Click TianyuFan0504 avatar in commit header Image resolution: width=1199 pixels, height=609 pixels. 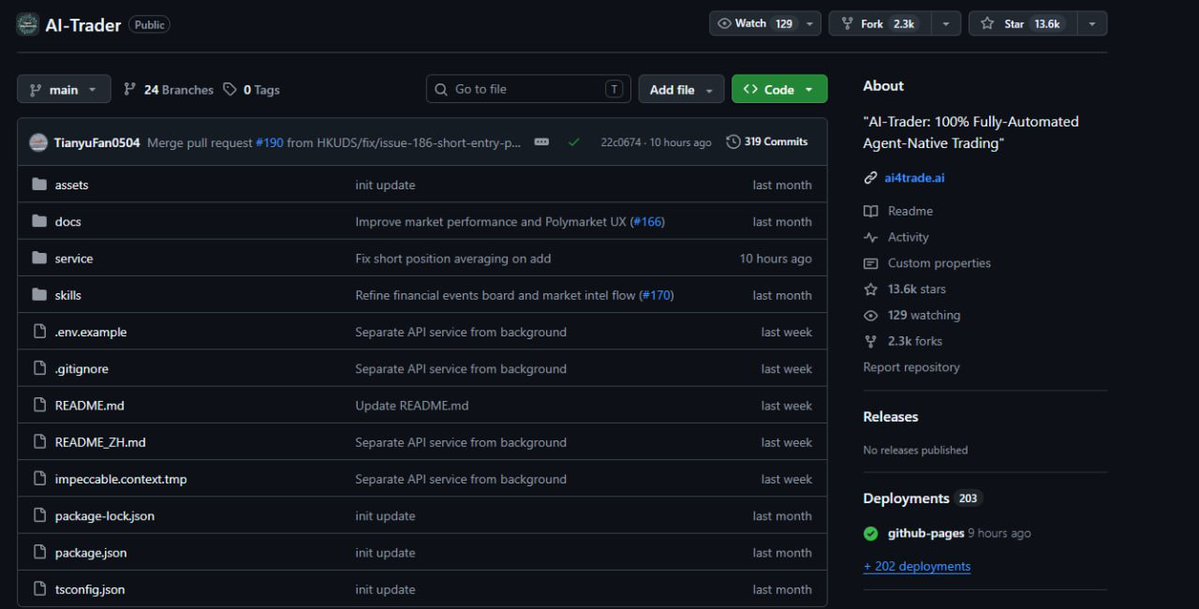point(38,142)
